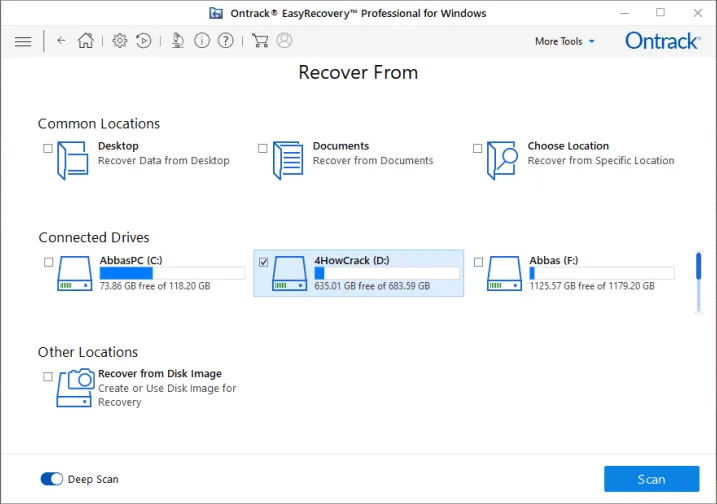Click the shopping cart buy icon
717x504 pixels.
(260, 41)
